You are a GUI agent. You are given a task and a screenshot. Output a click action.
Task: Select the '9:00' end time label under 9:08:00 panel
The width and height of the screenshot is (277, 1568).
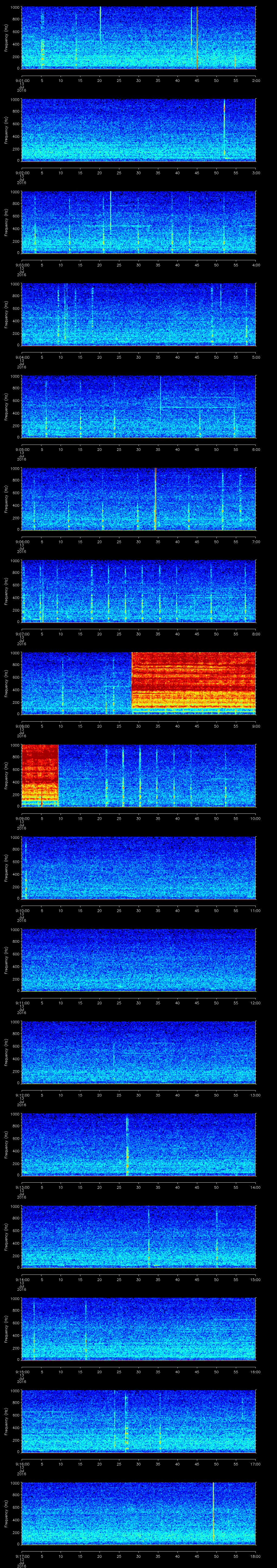pos(256,726)
